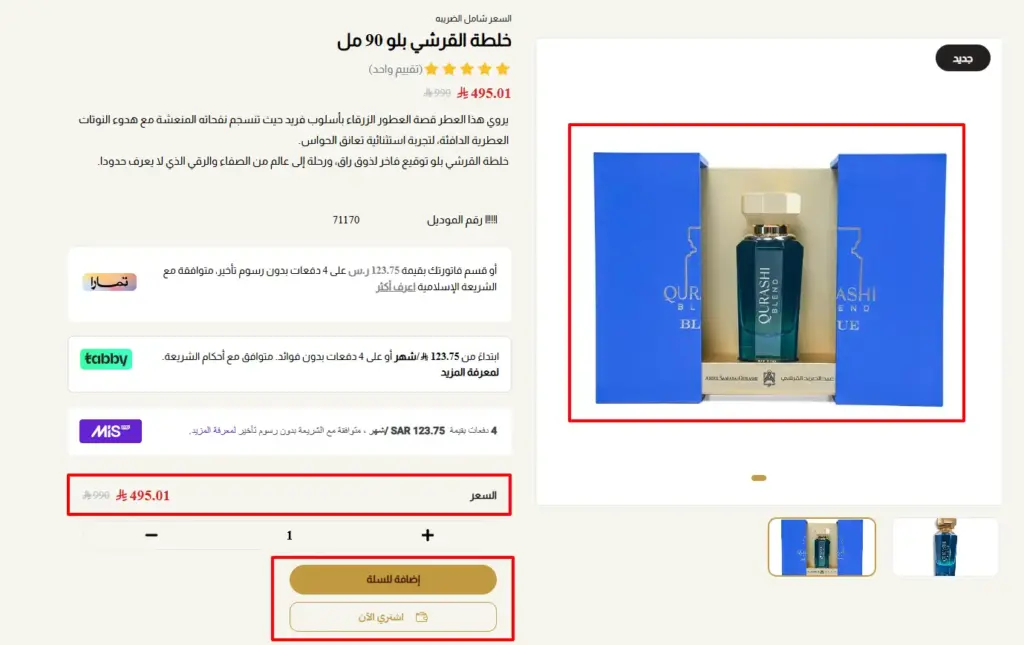
Task: Open the اعرف أكثر Tamara link
Action: click(x=396, y=287)
